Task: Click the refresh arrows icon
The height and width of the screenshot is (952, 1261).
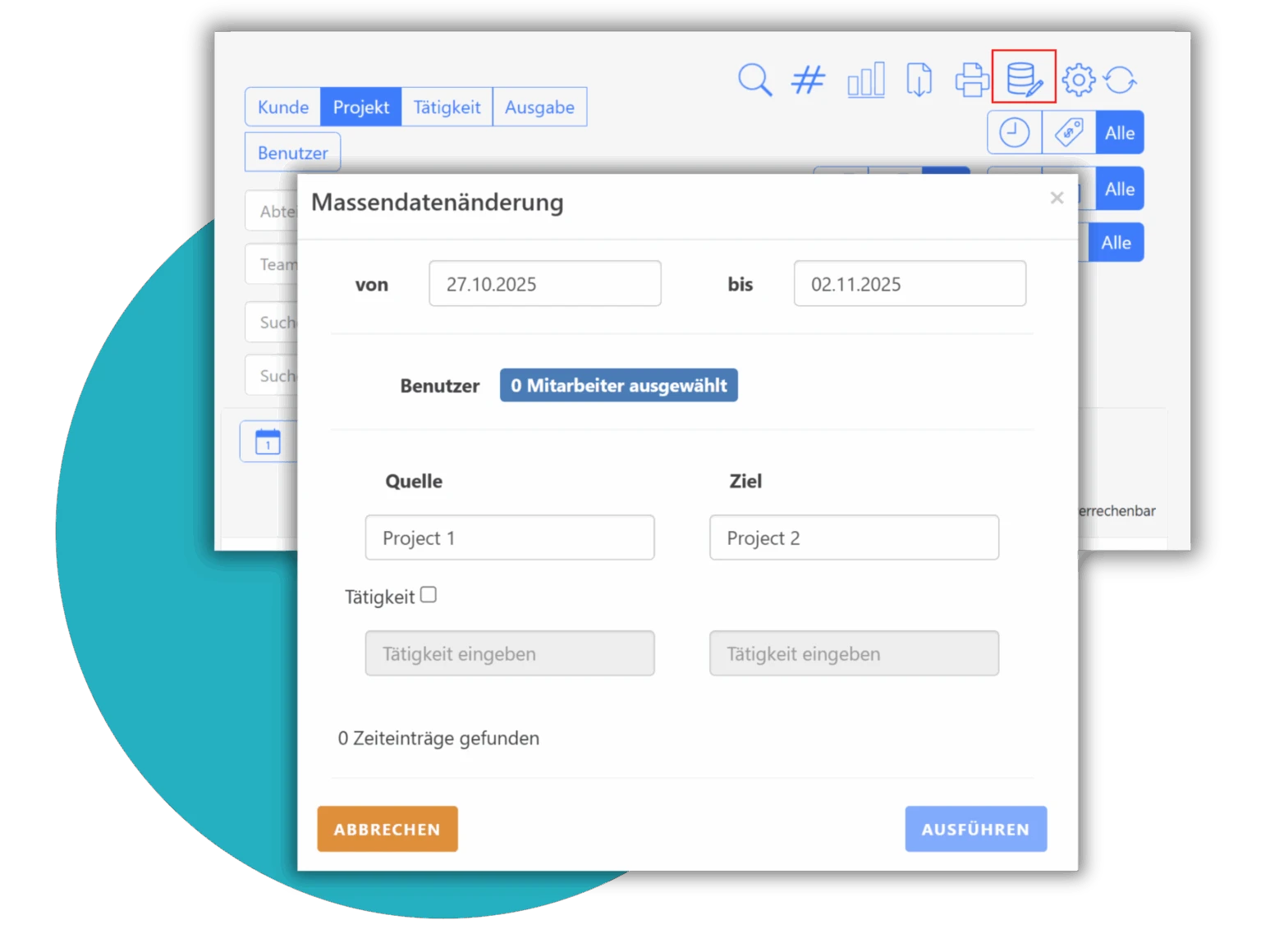Action: point(1120,80)
